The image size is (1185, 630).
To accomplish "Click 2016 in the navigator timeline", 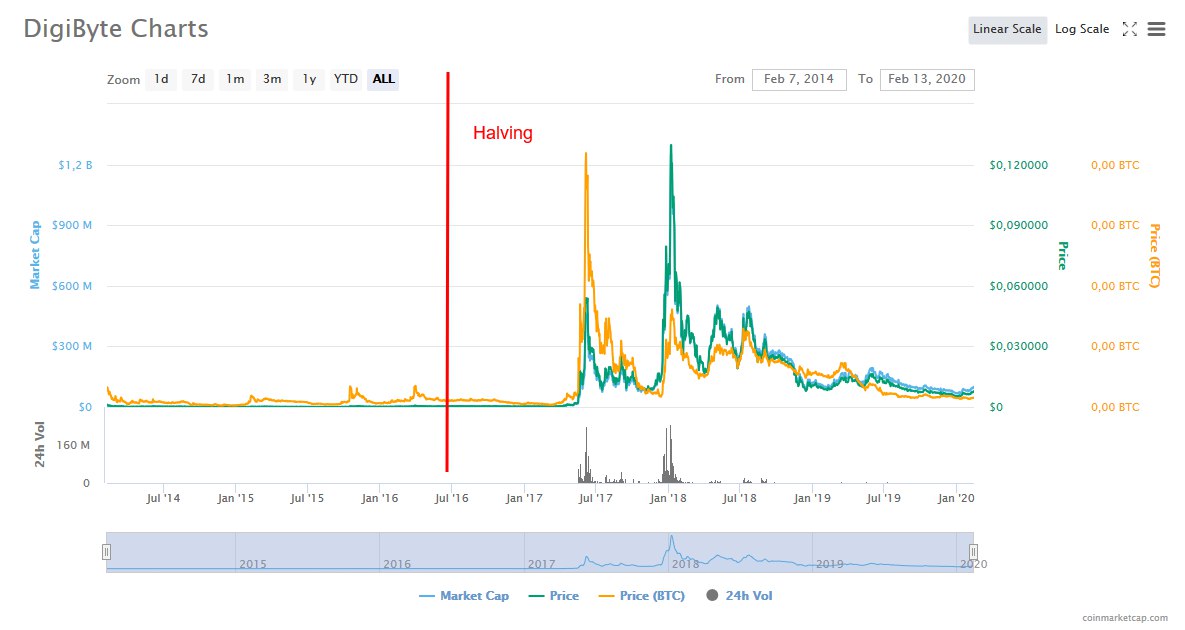I will coord(397,564).
